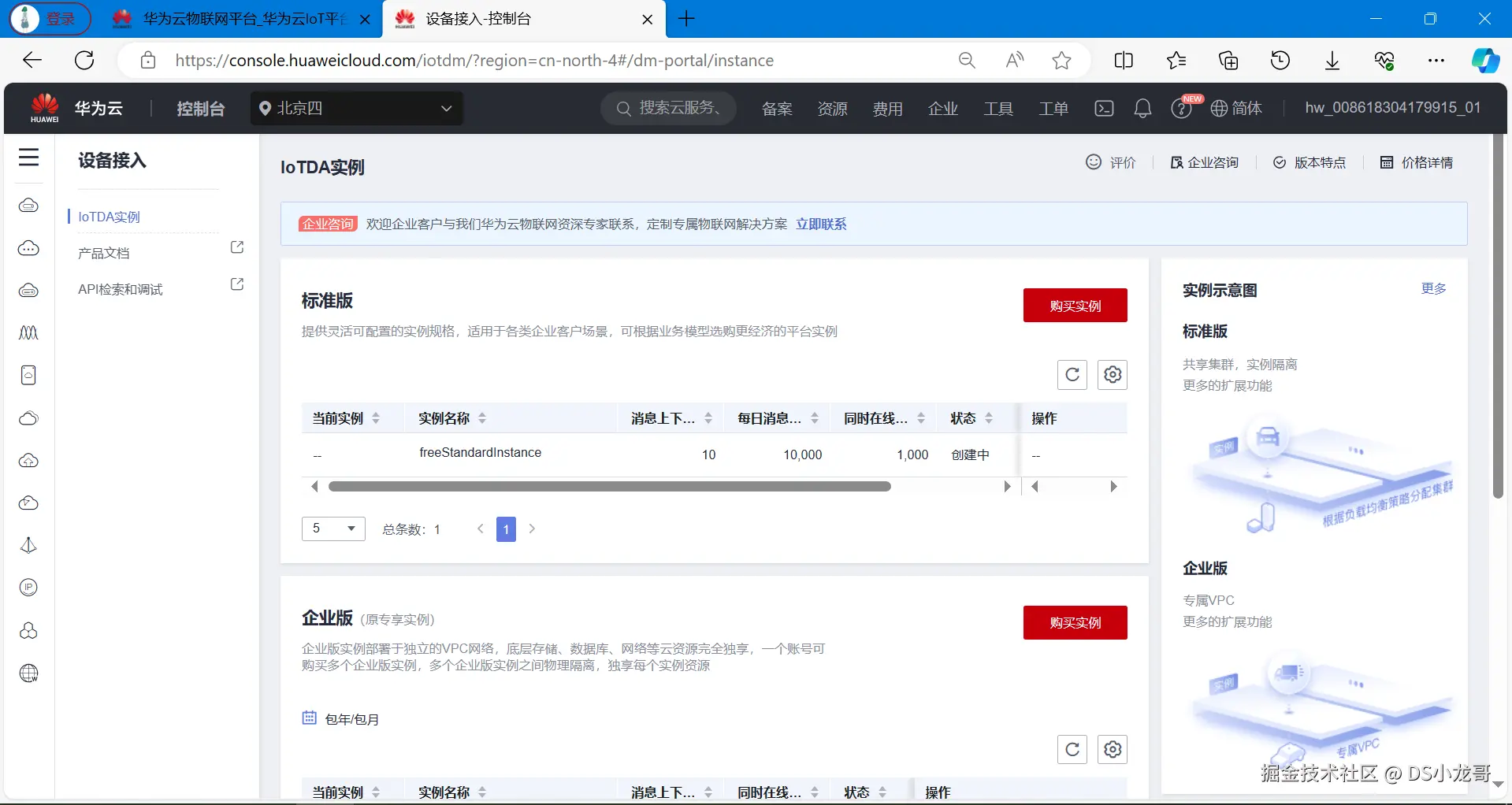This screenshot has width=1512, height=805.
Task: Click the 控制台 link in header
Action: [200, 109]
